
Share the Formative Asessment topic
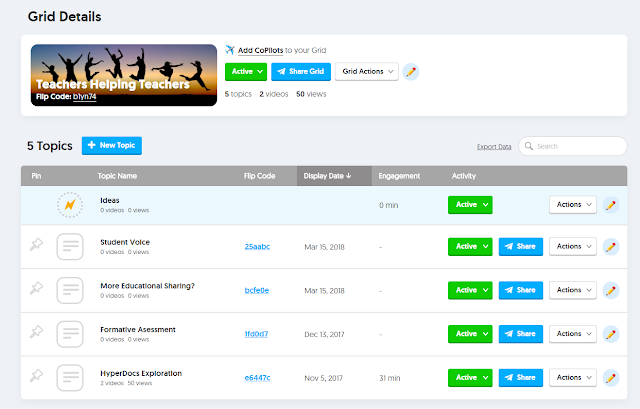[521, 334]
